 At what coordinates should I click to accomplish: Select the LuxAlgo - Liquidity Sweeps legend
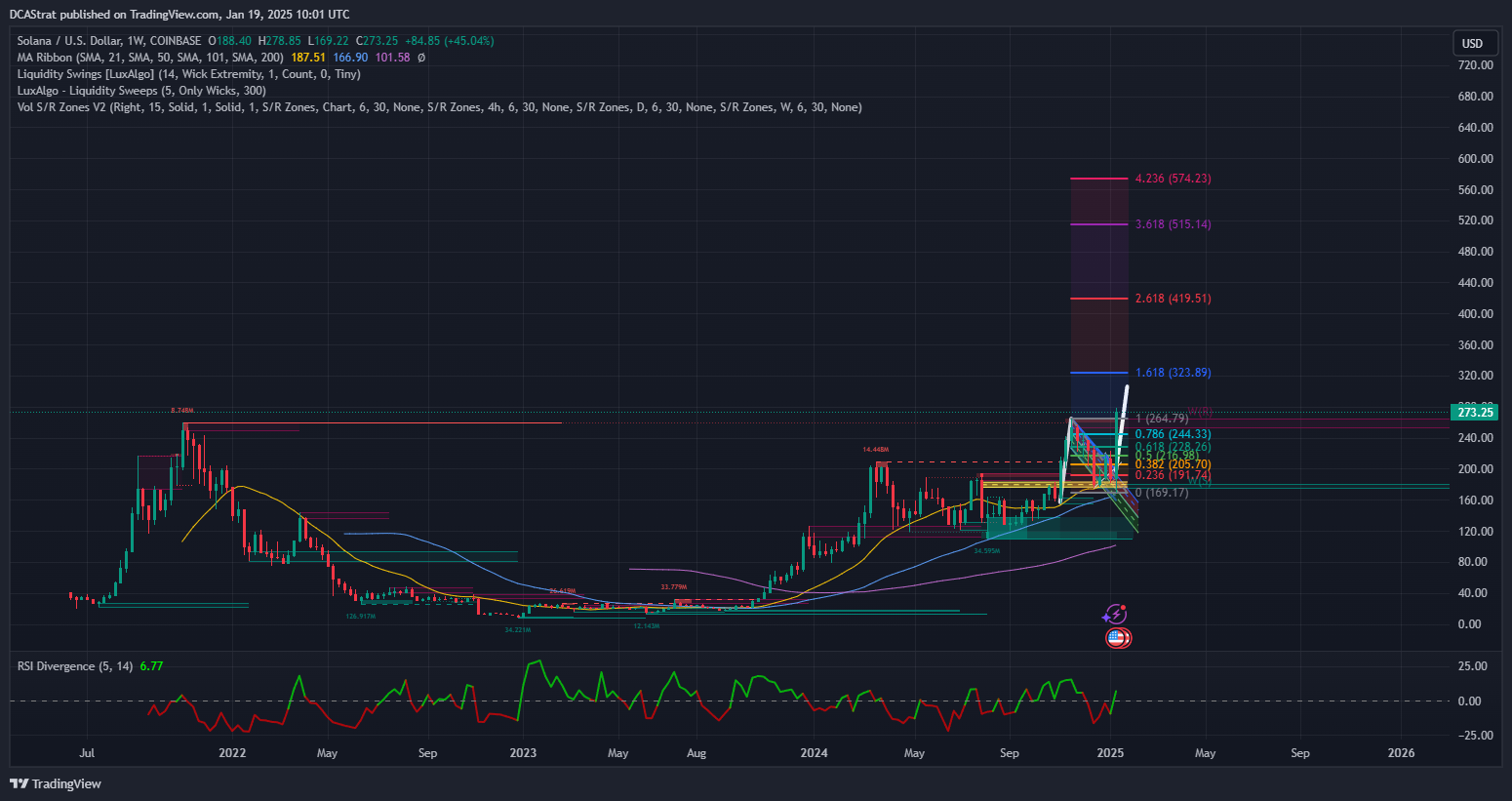pos(142,91)
